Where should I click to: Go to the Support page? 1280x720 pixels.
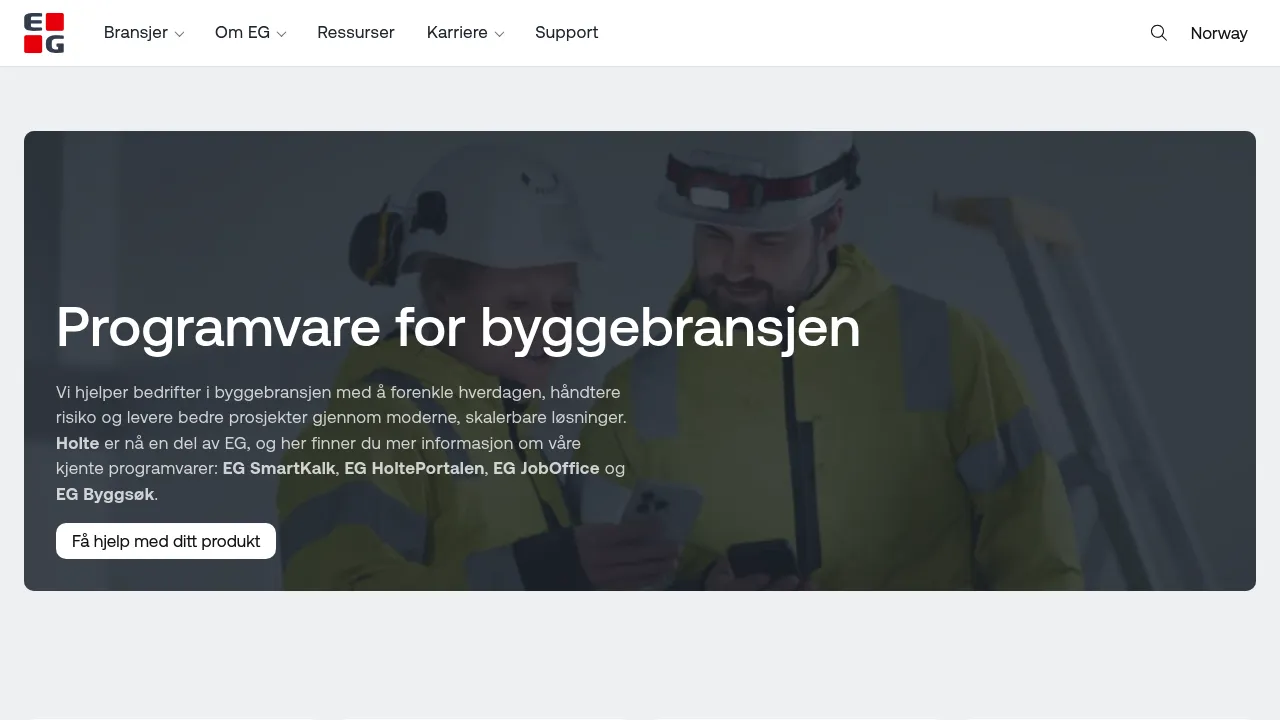click(x=567, y=33)
